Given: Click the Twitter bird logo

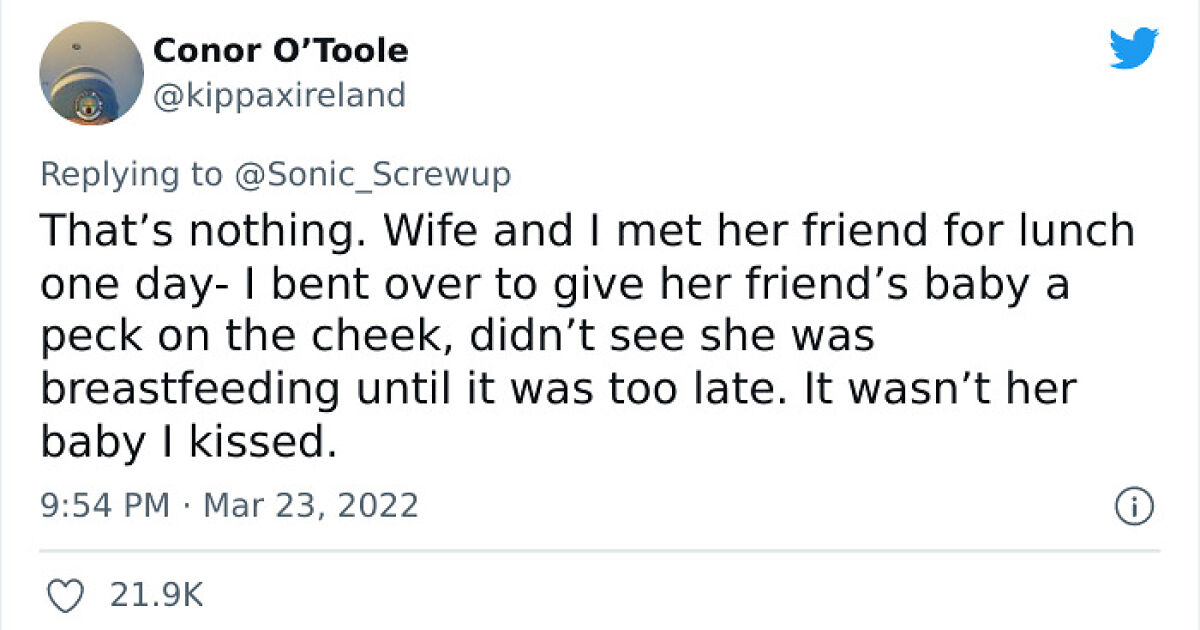Looking at the screenshot, I should point(1133,48).
